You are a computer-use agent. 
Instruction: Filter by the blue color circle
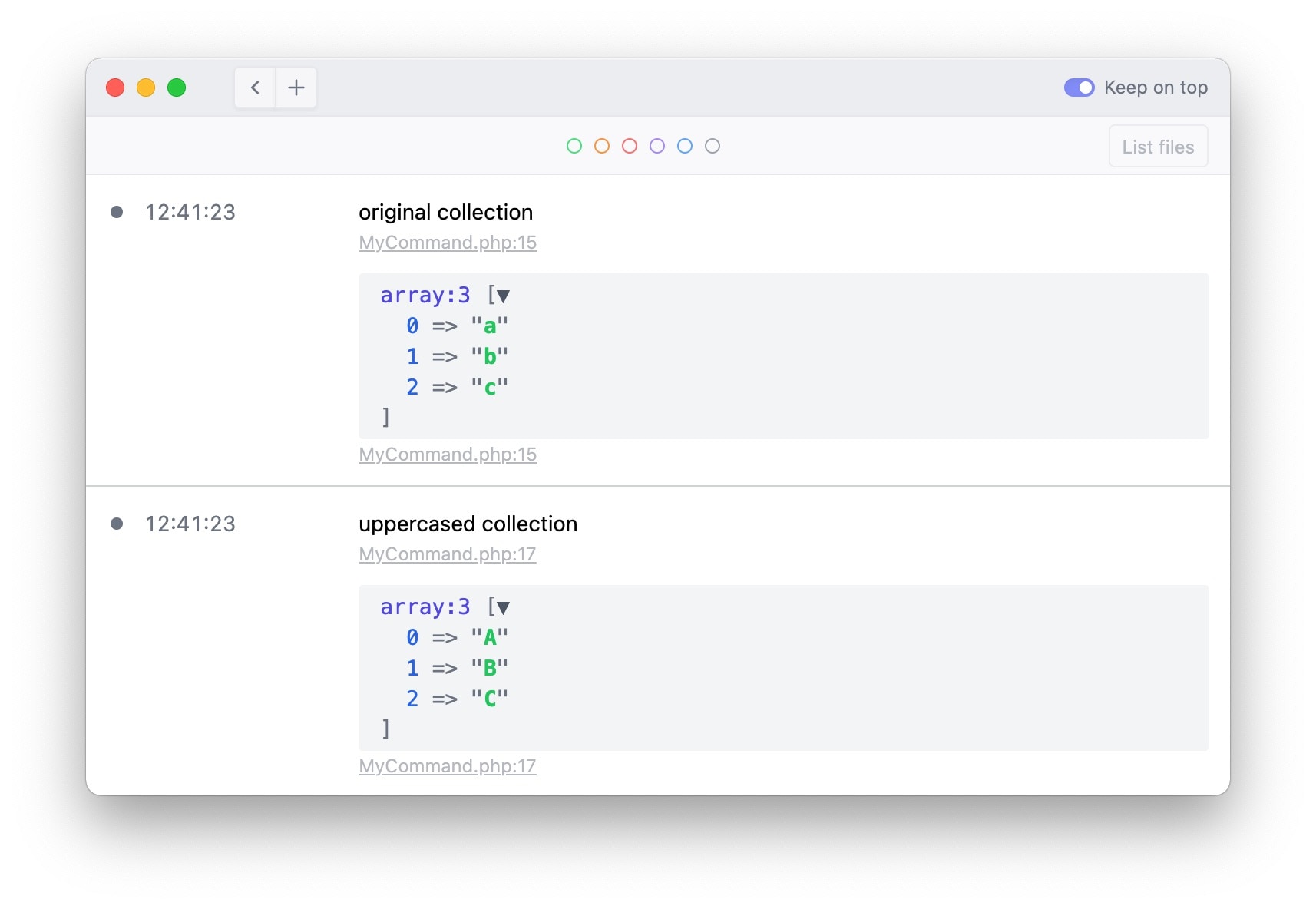click(x=685, y=146)
